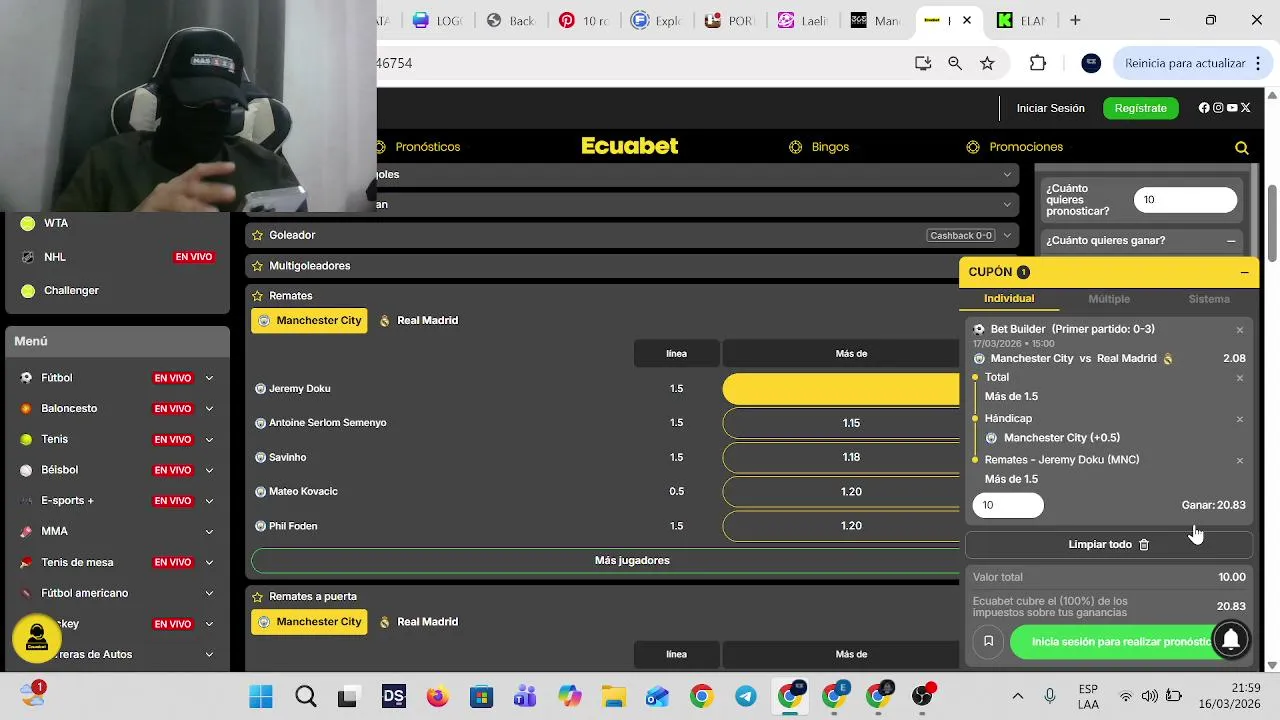Click the Ecuabet logo

coord(630,146)
